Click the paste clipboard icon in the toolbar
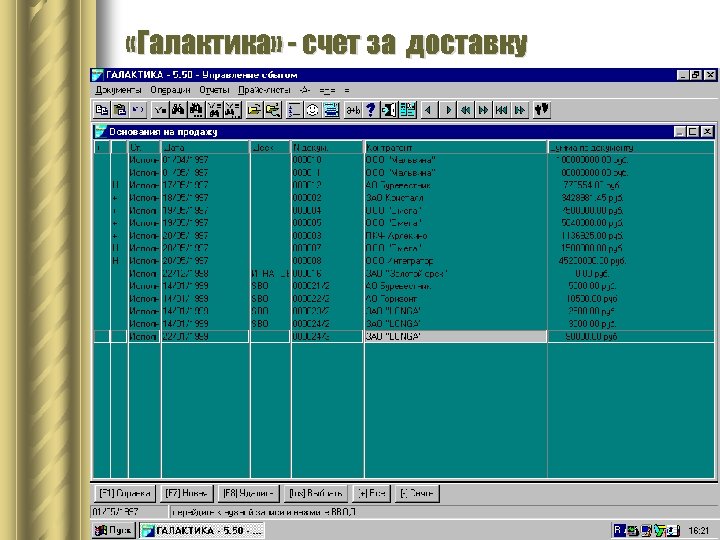This screenshot has width=720, height=540. (x=120, y=110)
